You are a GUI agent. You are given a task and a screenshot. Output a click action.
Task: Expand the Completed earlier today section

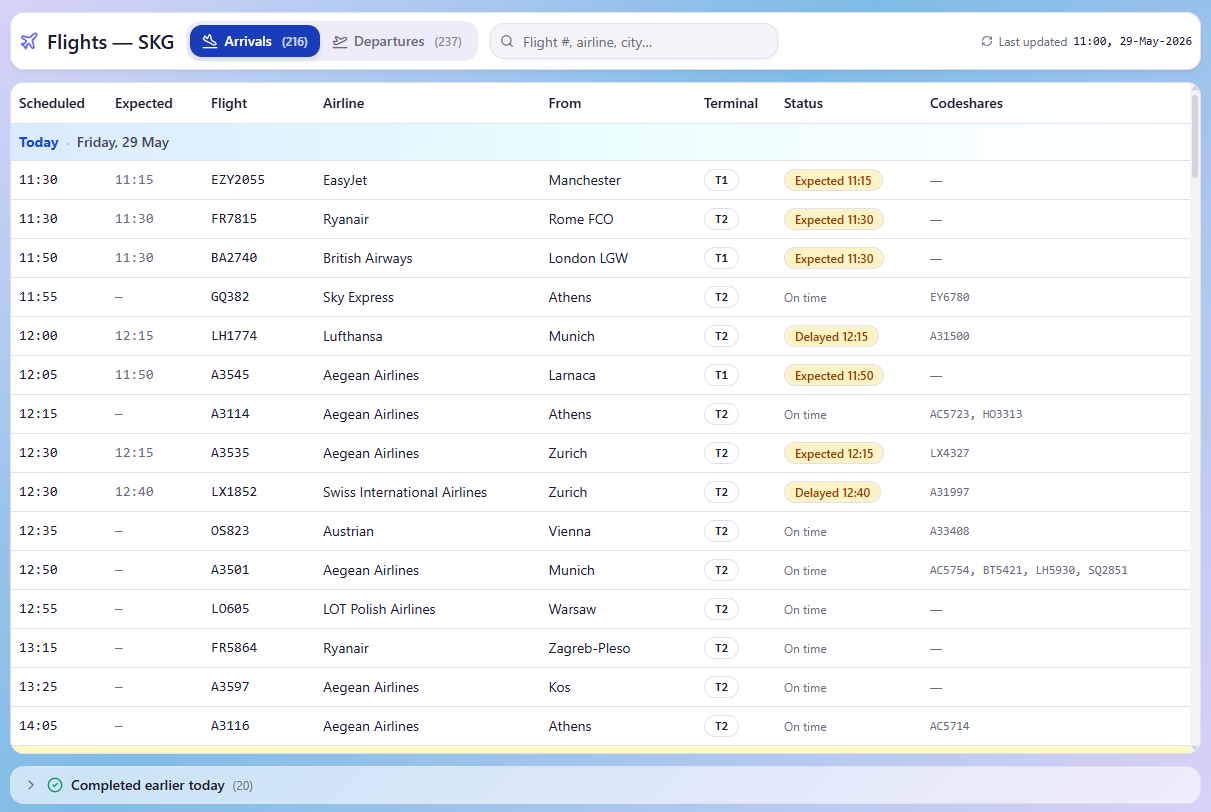[605, 785]
